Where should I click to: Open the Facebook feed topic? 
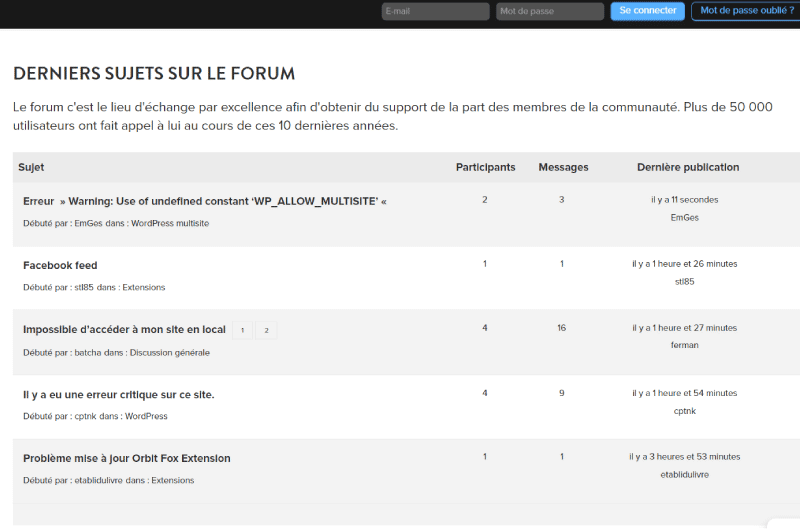tap(60, 265)
